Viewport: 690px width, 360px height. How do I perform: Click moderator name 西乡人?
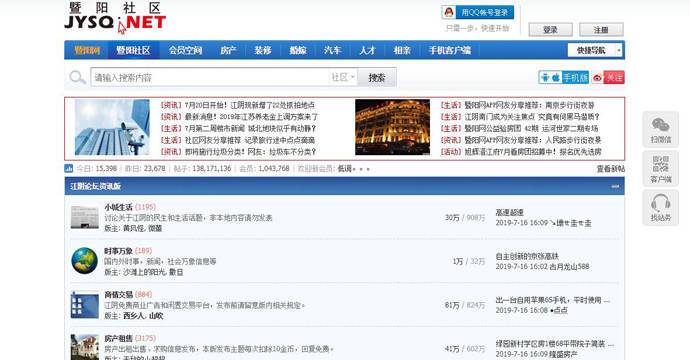133,316
